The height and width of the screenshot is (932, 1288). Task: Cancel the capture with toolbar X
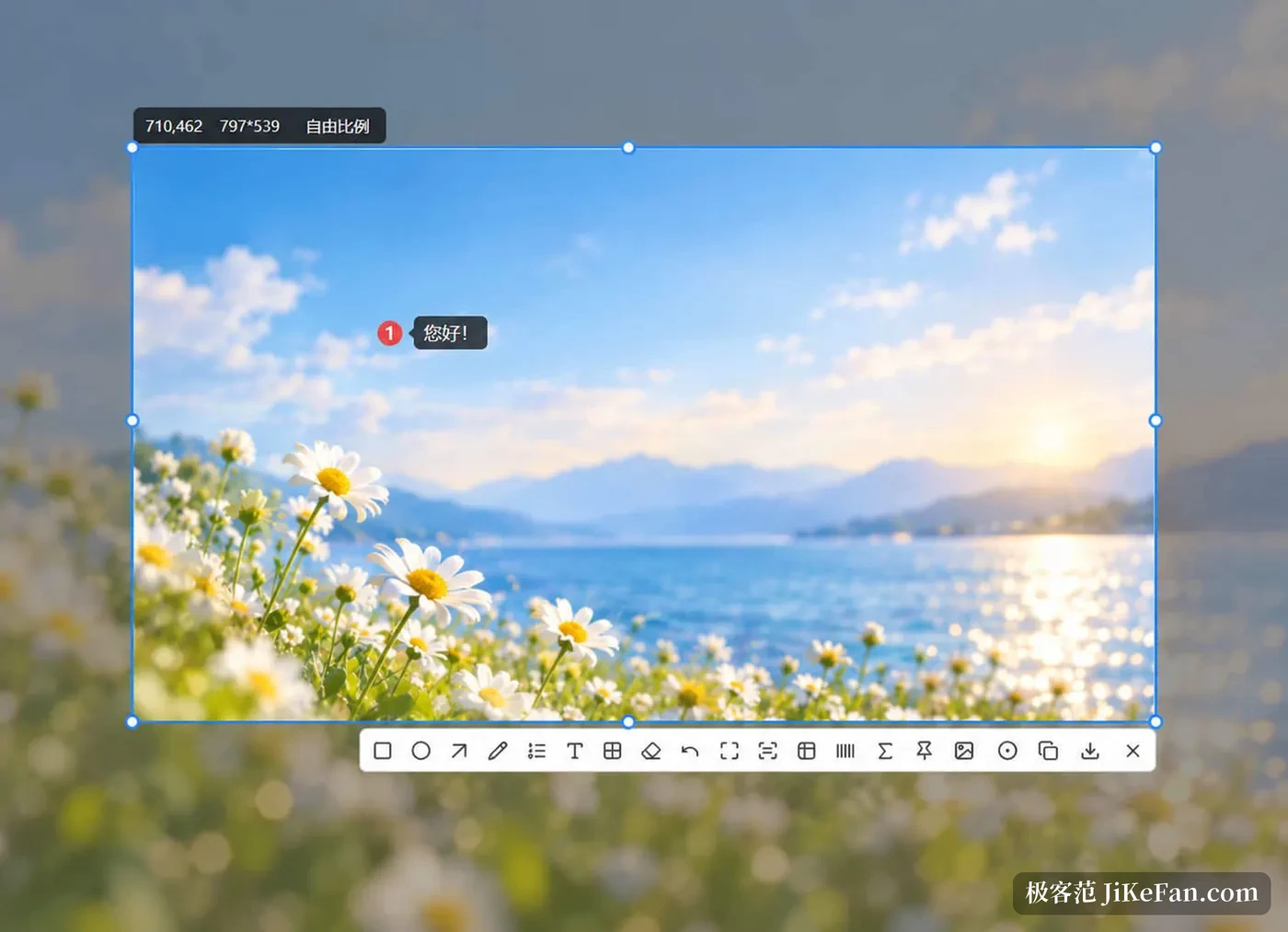[x=1133, y=751]
